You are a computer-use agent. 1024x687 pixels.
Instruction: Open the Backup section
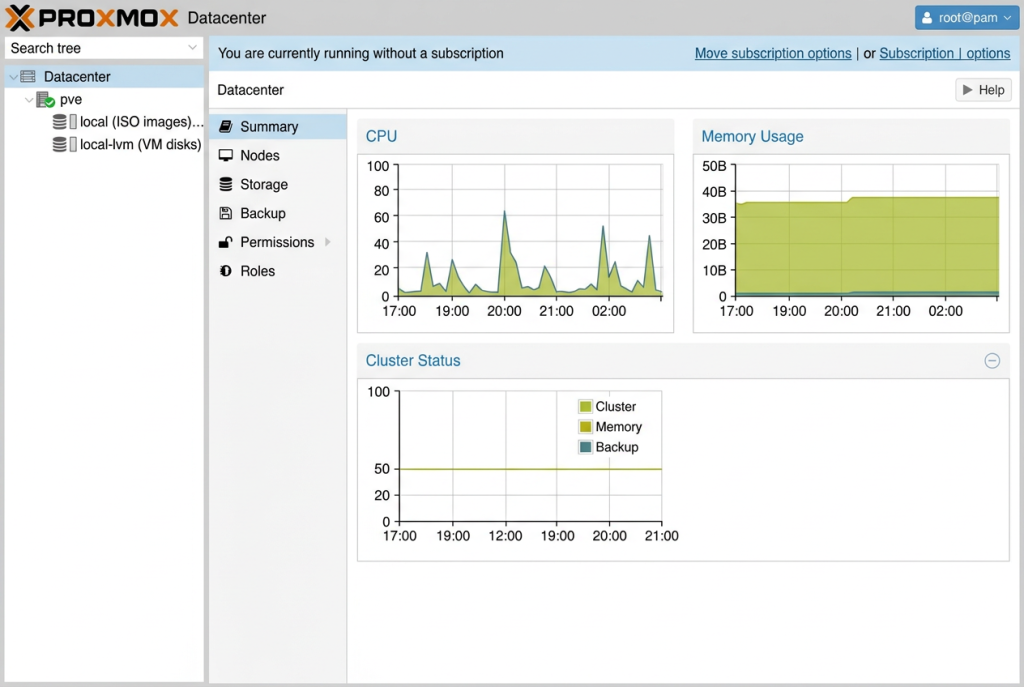pyautogui.click(x=278, y=213)
